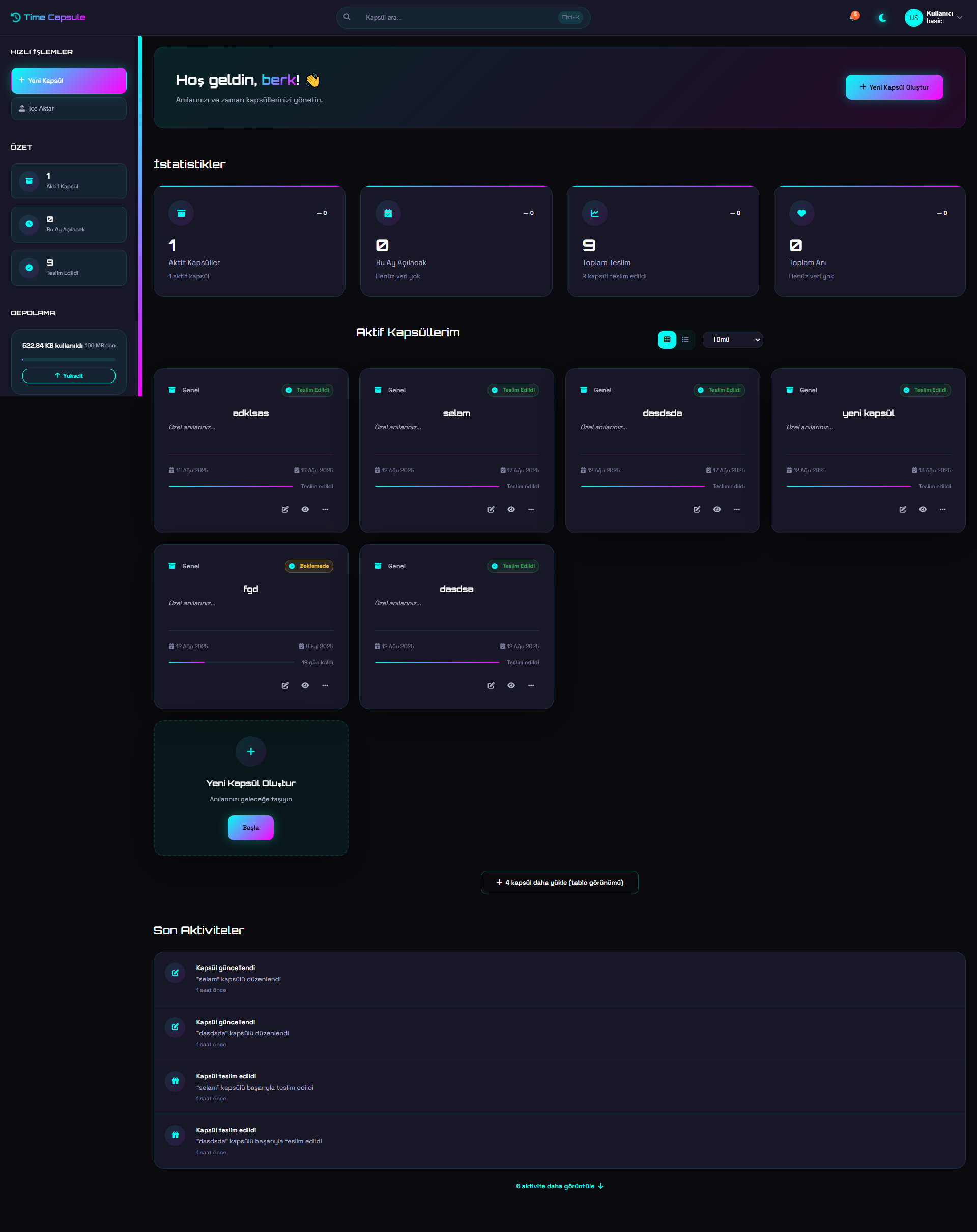977x1232 pixels.
Task: Click the notification bell icon
Action: 854,17
